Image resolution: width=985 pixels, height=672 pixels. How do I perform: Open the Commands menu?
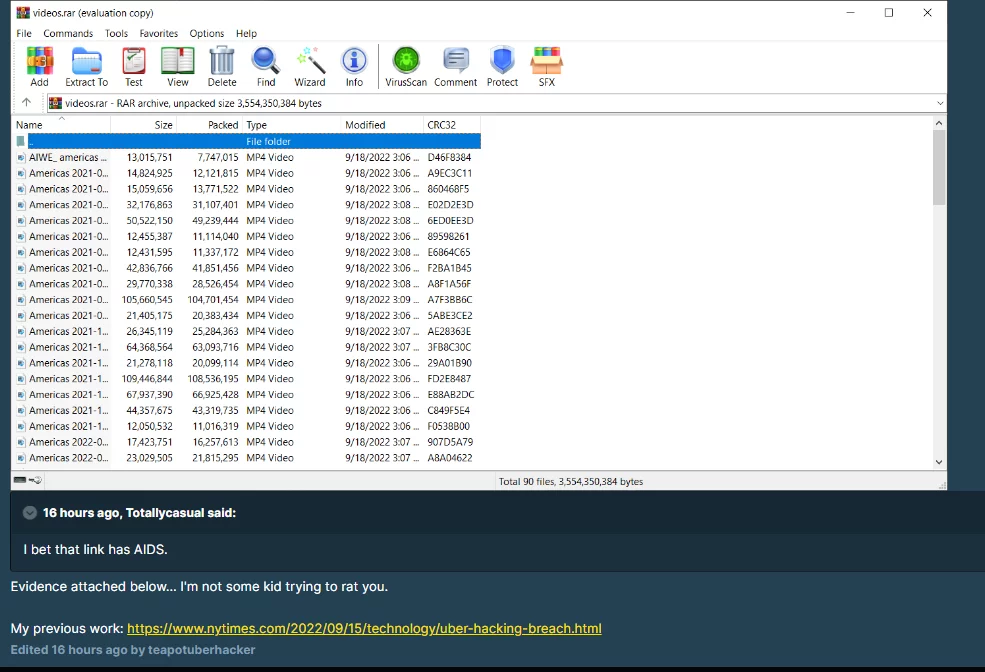[x=68, y=33]
